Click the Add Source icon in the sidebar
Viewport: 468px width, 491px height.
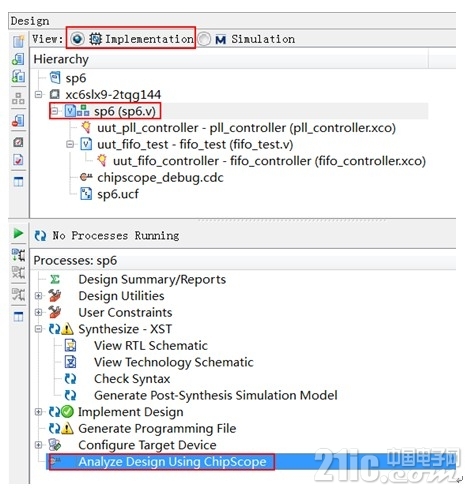pos(18,59)
